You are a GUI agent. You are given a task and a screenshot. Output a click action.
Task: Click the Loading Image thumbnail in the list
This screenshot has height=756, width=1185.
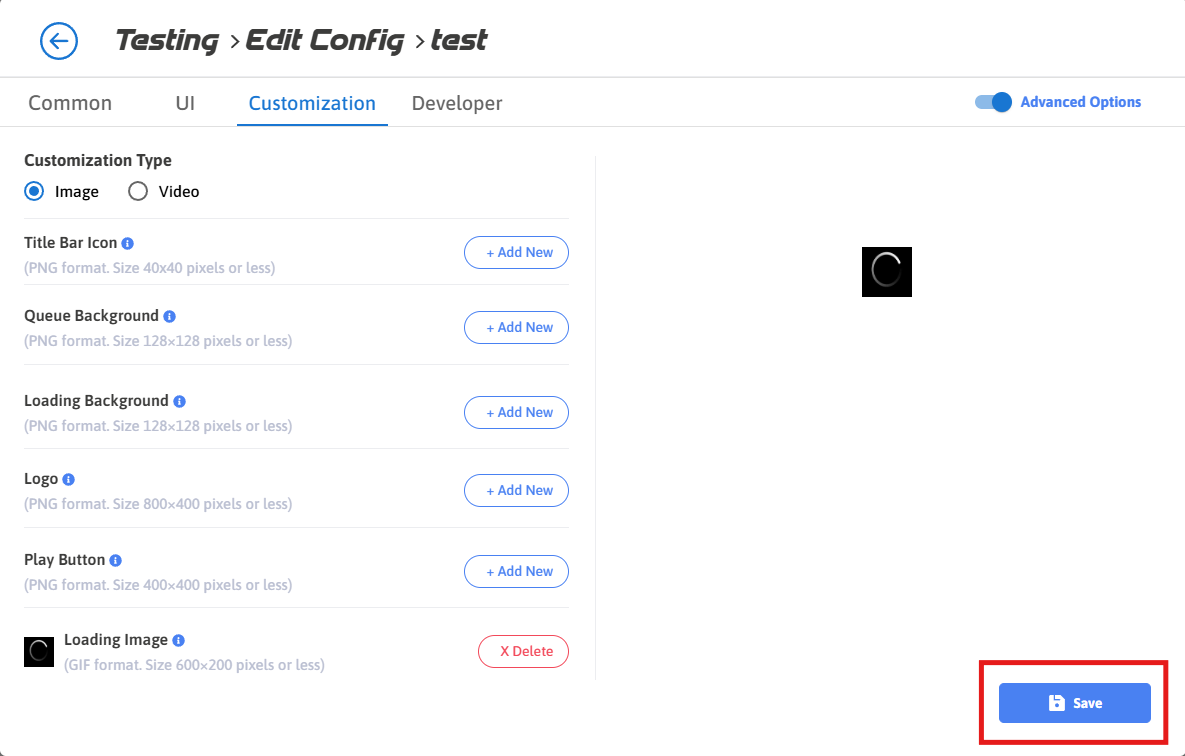point(39,652)
